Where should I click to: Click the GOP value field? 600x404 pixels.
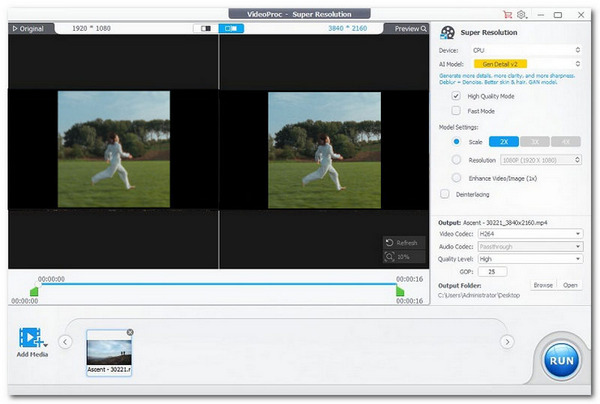[492, 272]
